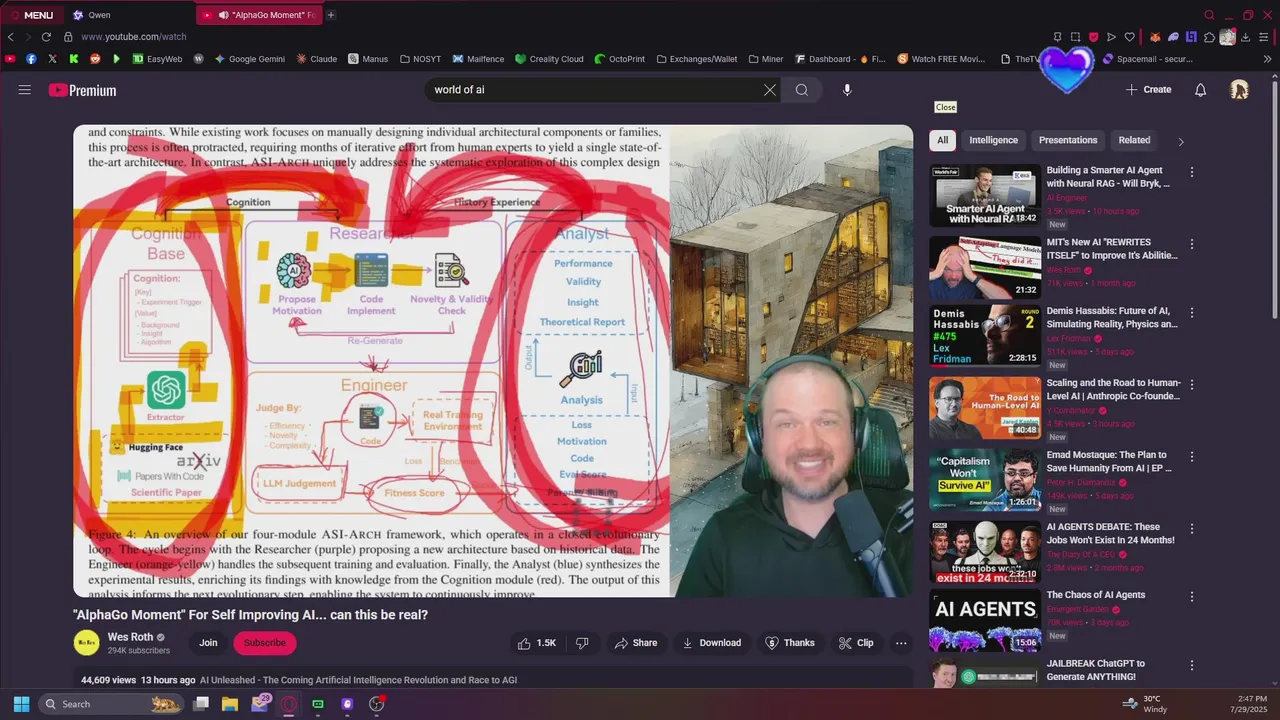
Task: Open YouTube notifications bell
Action: point(1200,90)
